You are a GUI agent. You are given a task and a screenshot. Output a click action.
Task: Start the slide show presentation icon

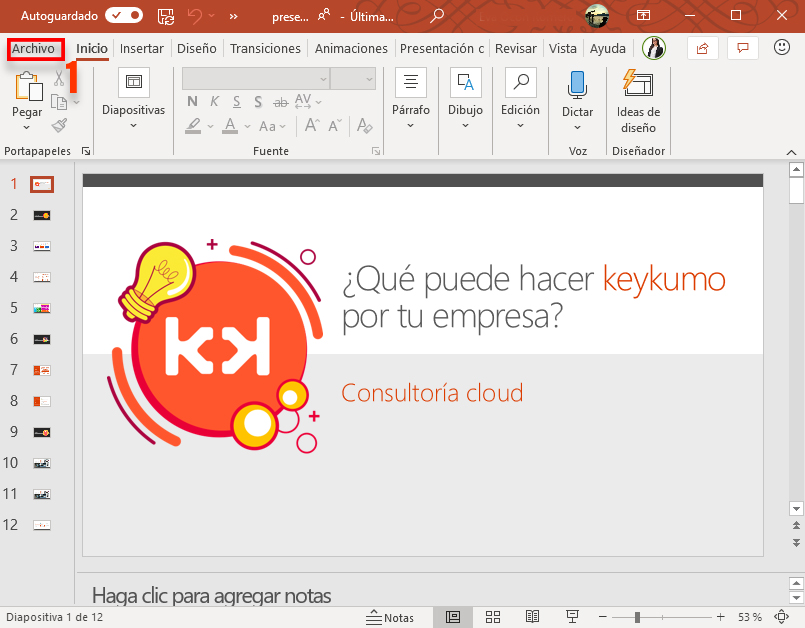[x=572, y=617]
